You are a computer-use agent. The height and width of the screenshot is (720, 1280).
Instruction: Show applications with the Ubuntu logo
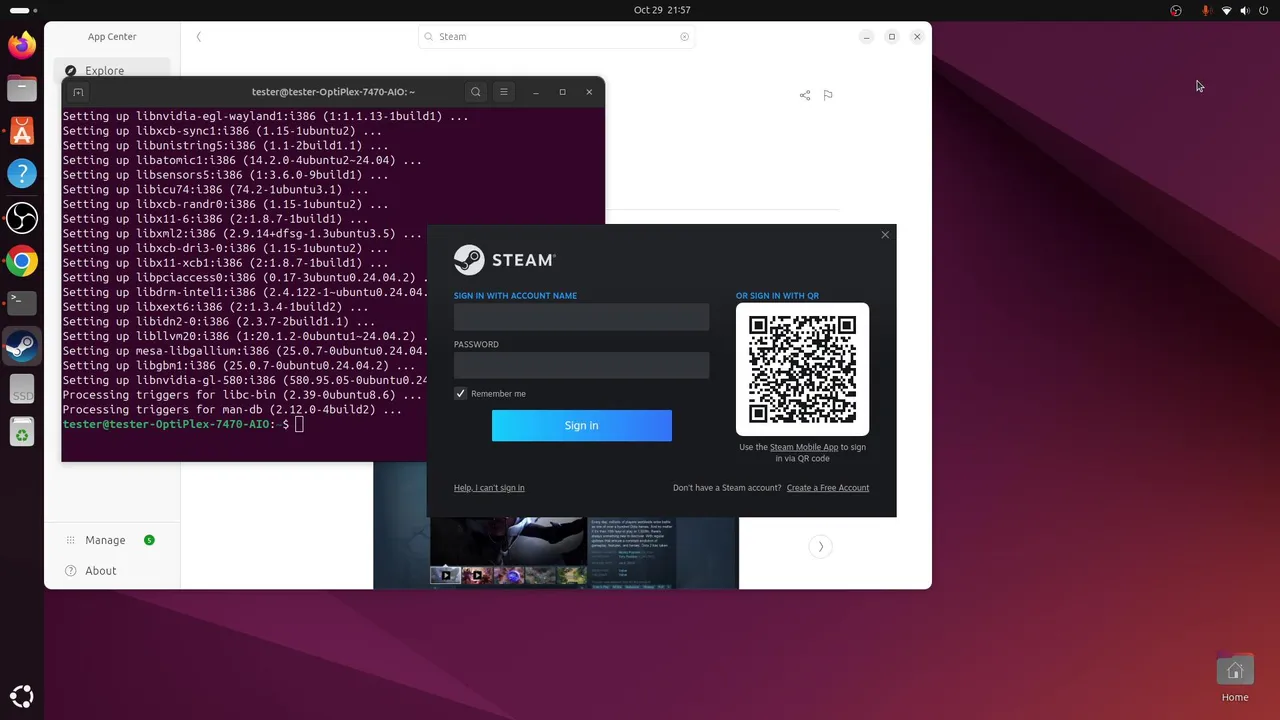pos(22,697)
